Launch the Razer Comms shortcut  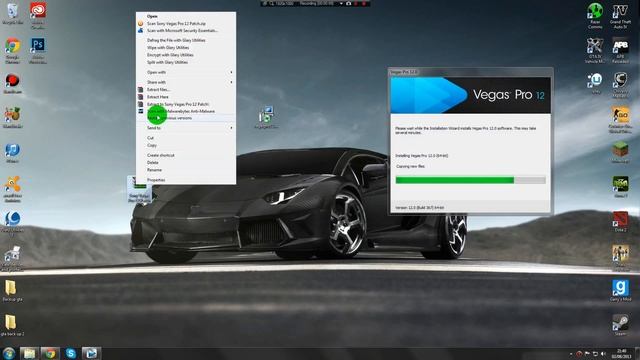pyautogui.click(x=595, y=16)
